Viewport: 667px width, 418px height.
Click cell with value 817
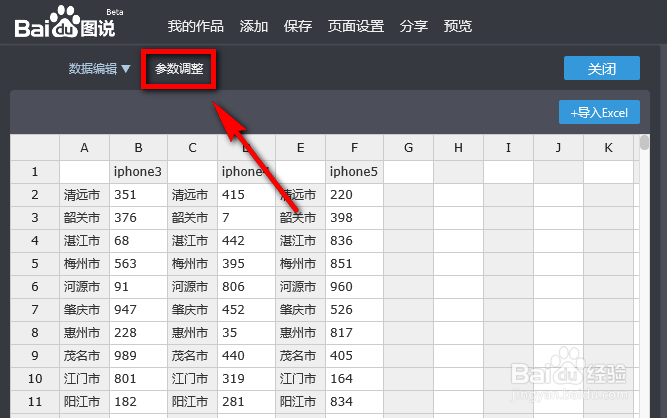(x=354, y=333)
